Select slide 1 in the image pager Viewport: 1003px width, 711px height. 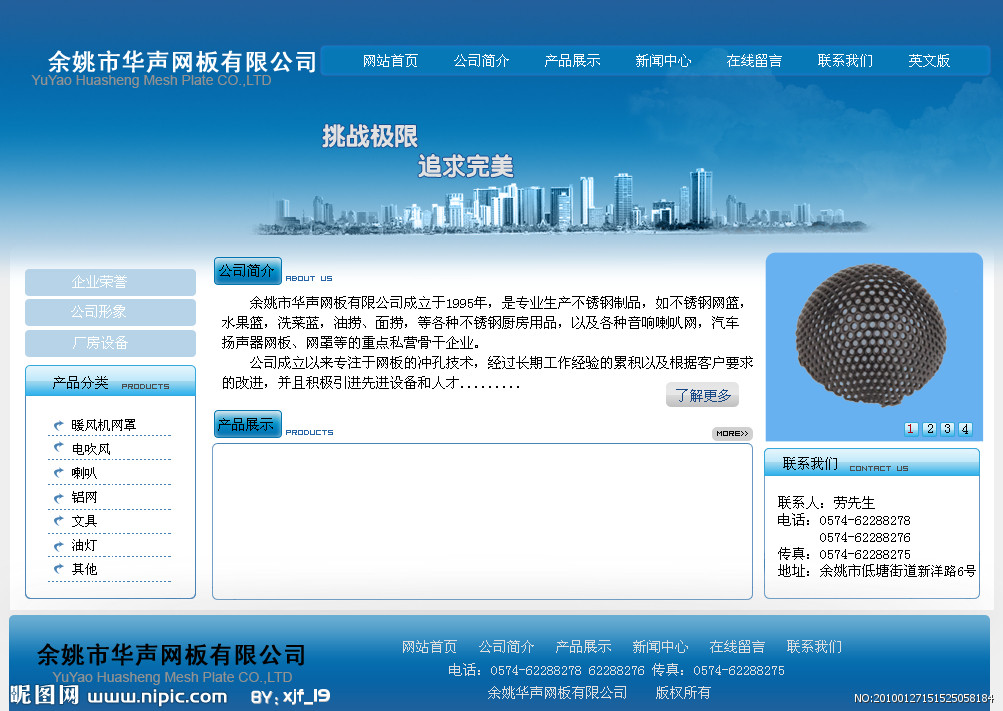tap(911, 429)
